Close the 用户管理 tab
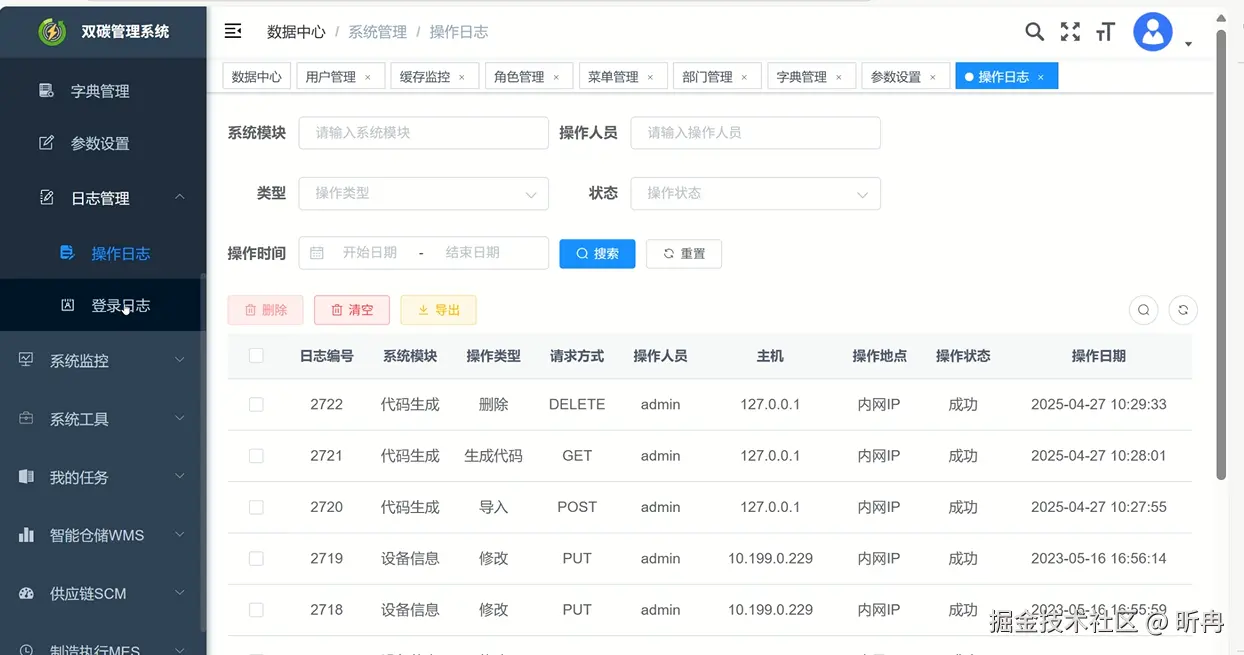1244x655 pixels. (x=368, y=77)
